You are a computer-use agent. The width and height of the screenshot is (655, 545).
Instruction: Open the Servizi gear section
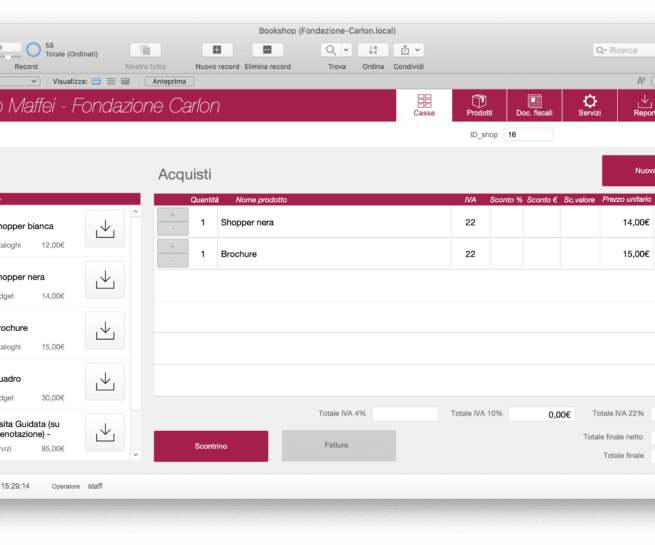pyautogui.click(x=589, y=105)
